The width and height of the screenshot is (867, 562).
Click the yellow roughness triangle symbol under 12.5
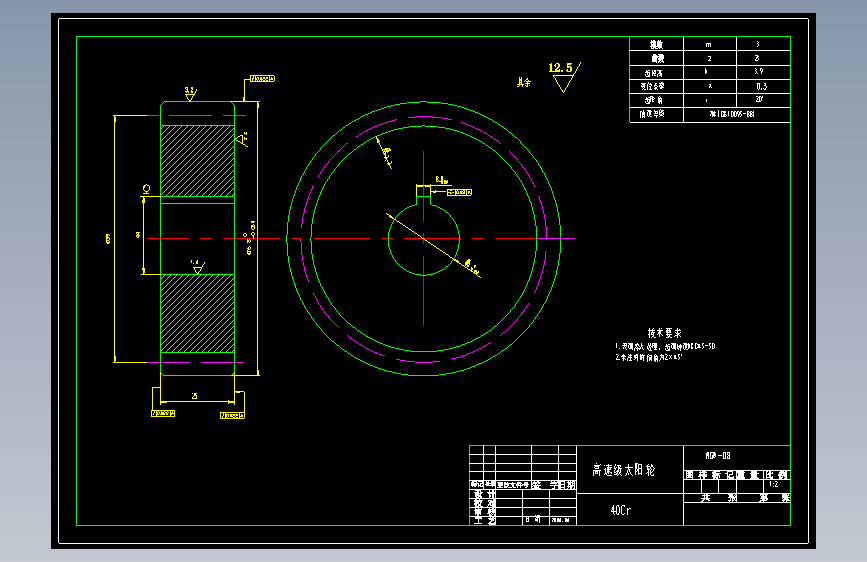point(564,83)
